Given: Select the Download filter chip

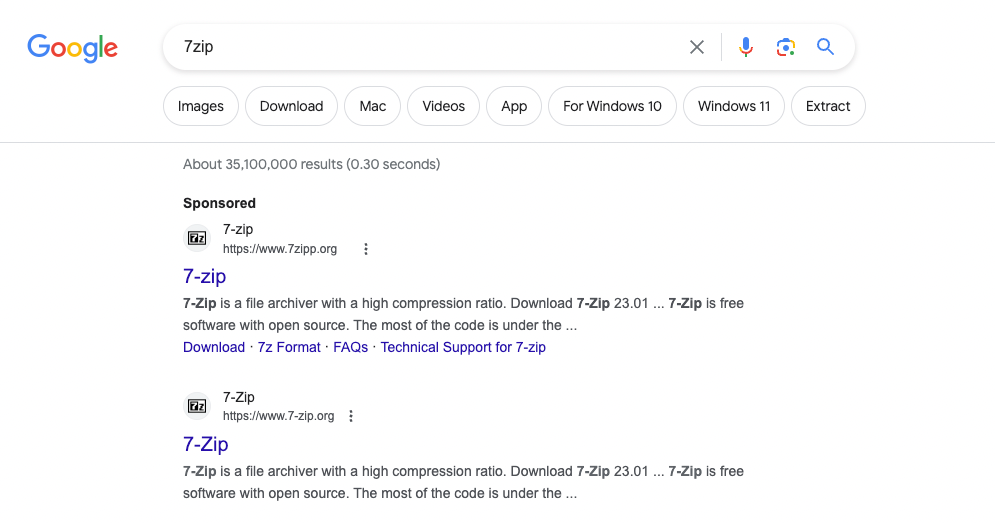Looking at the screenshot, I should [x=291, y=106].
